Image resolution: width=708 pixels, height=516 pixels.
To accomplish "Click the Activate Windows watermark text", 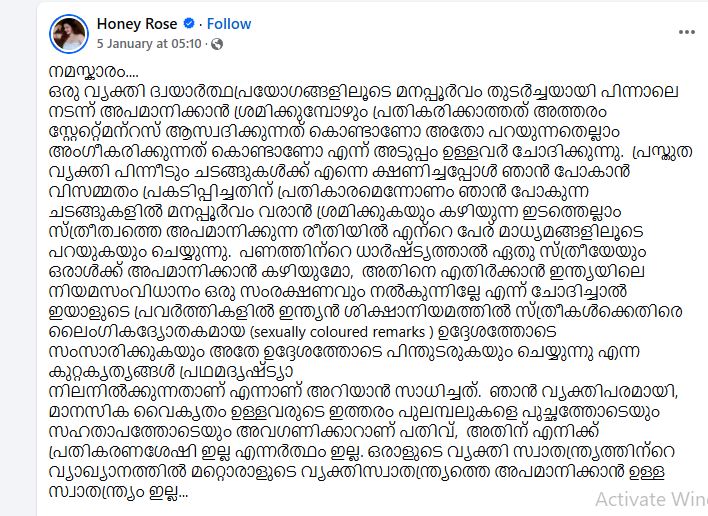I will click(x=649, y=498).
